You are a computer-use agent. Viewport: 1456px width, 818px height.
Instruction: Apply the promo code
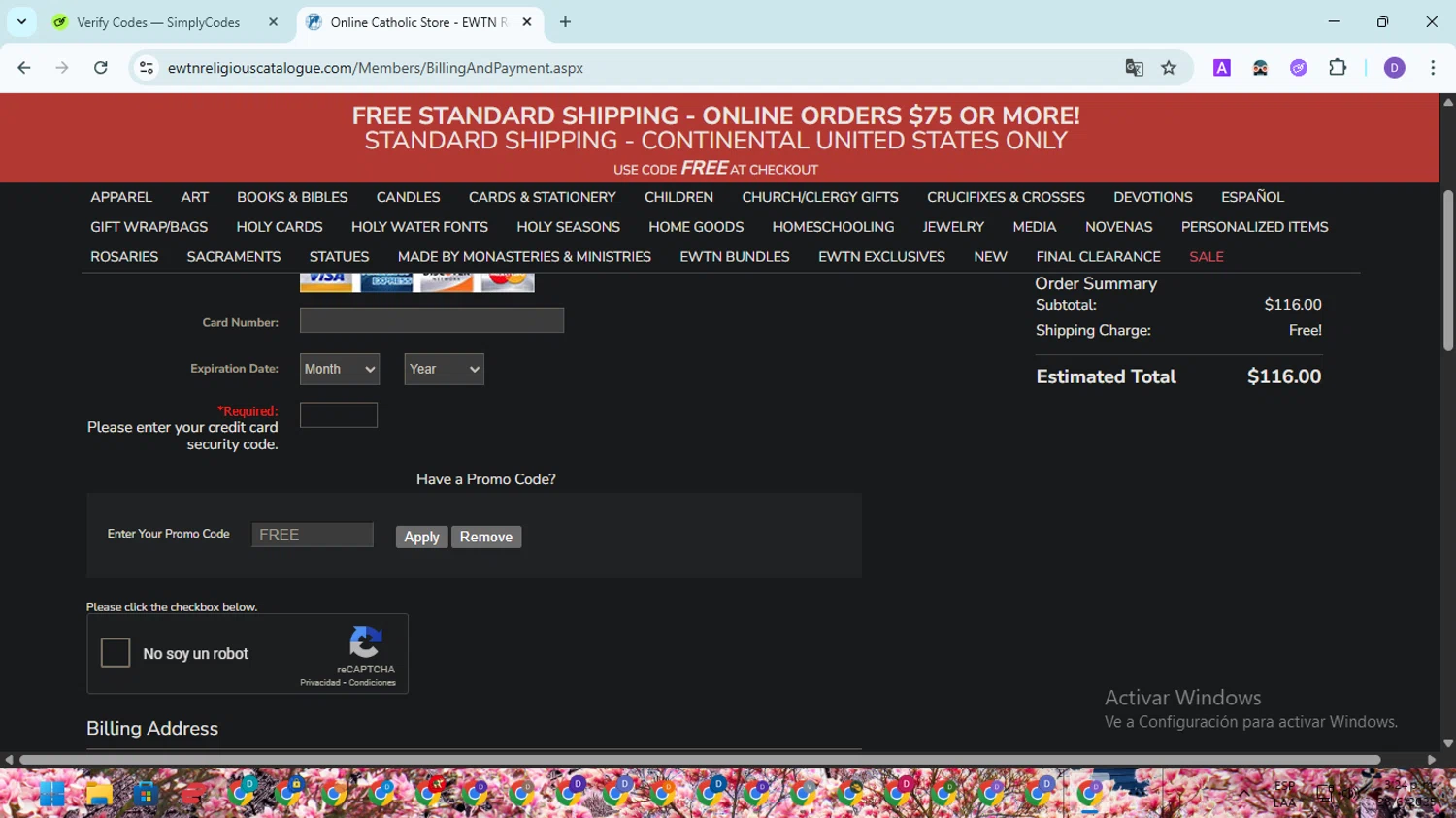[x=421, y=537]
